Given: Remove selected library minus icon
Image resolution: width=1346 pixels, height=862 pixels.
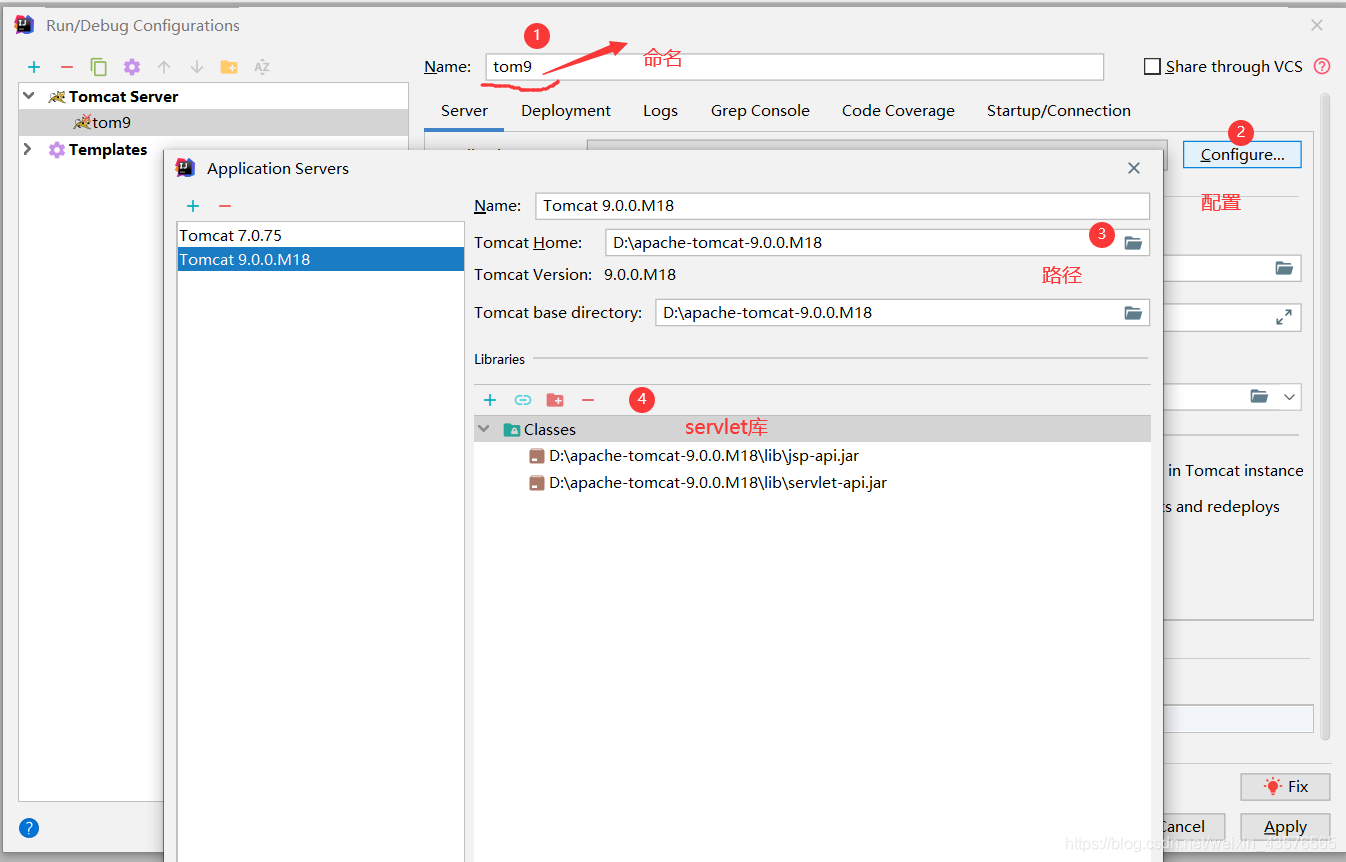Looking at the screenshot, I should [x=588, y=400].
